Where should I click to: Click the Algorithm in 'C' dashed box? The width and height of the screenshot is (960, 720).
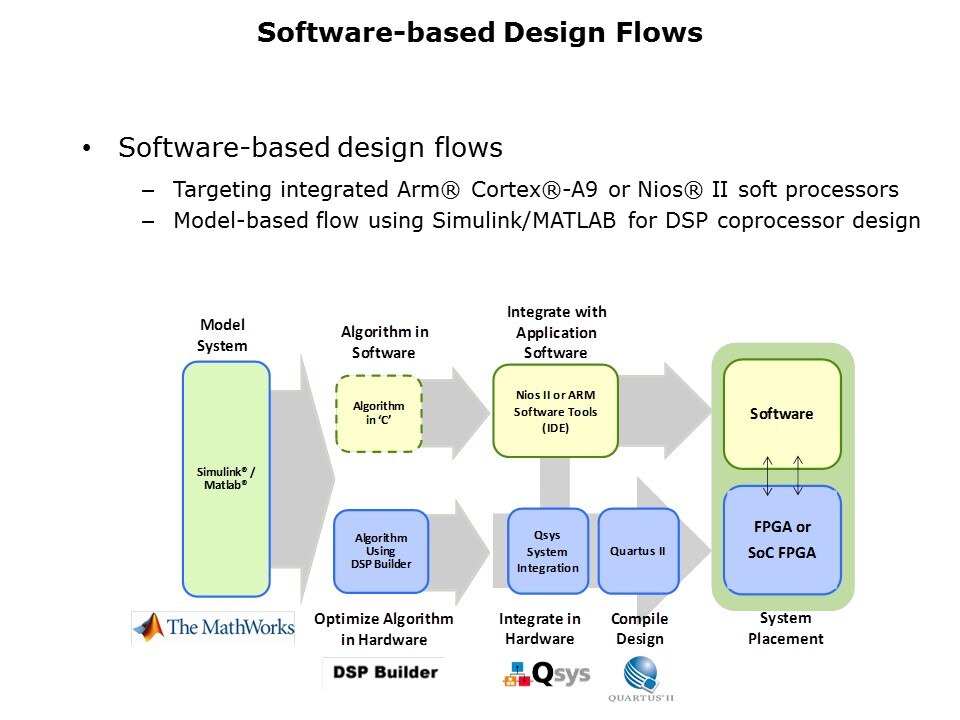(x=379, y=413)
